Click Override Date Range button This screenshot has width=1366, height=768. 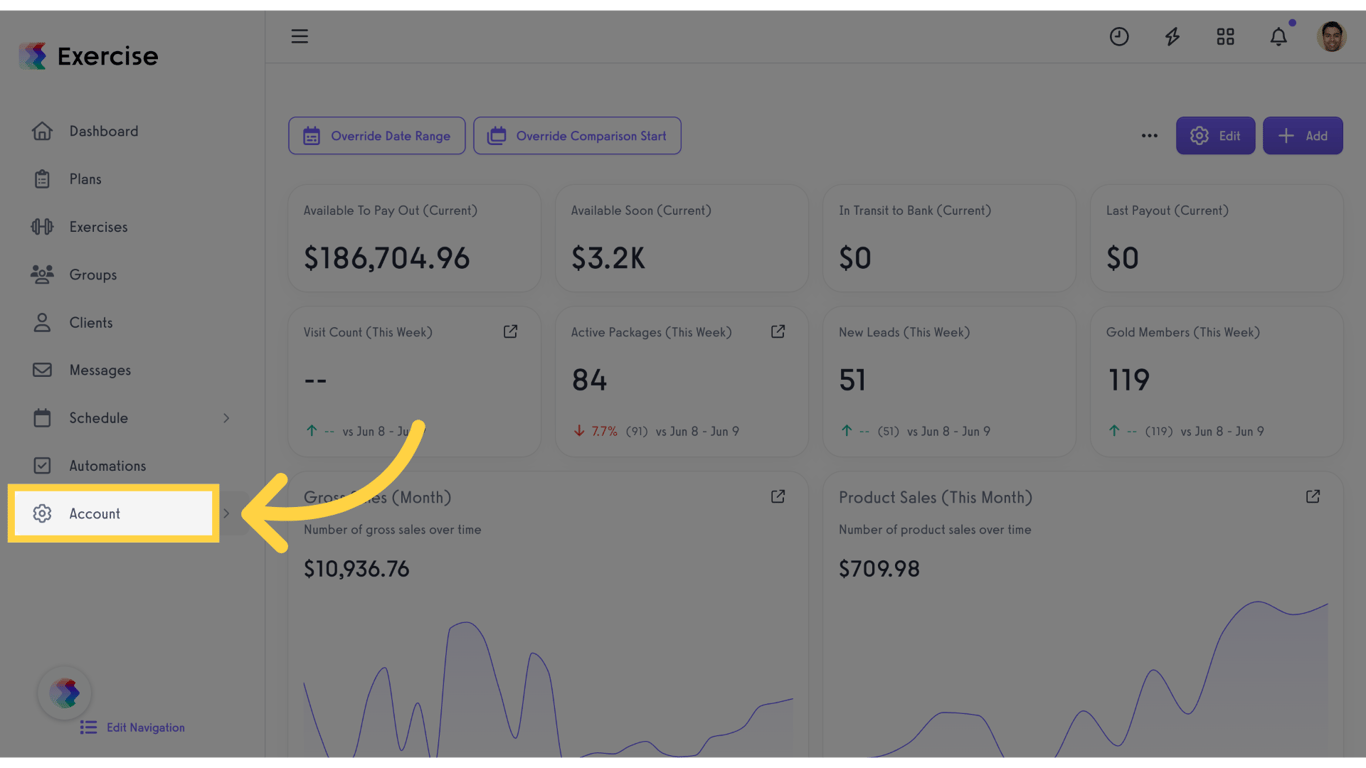tap(377, 136)
